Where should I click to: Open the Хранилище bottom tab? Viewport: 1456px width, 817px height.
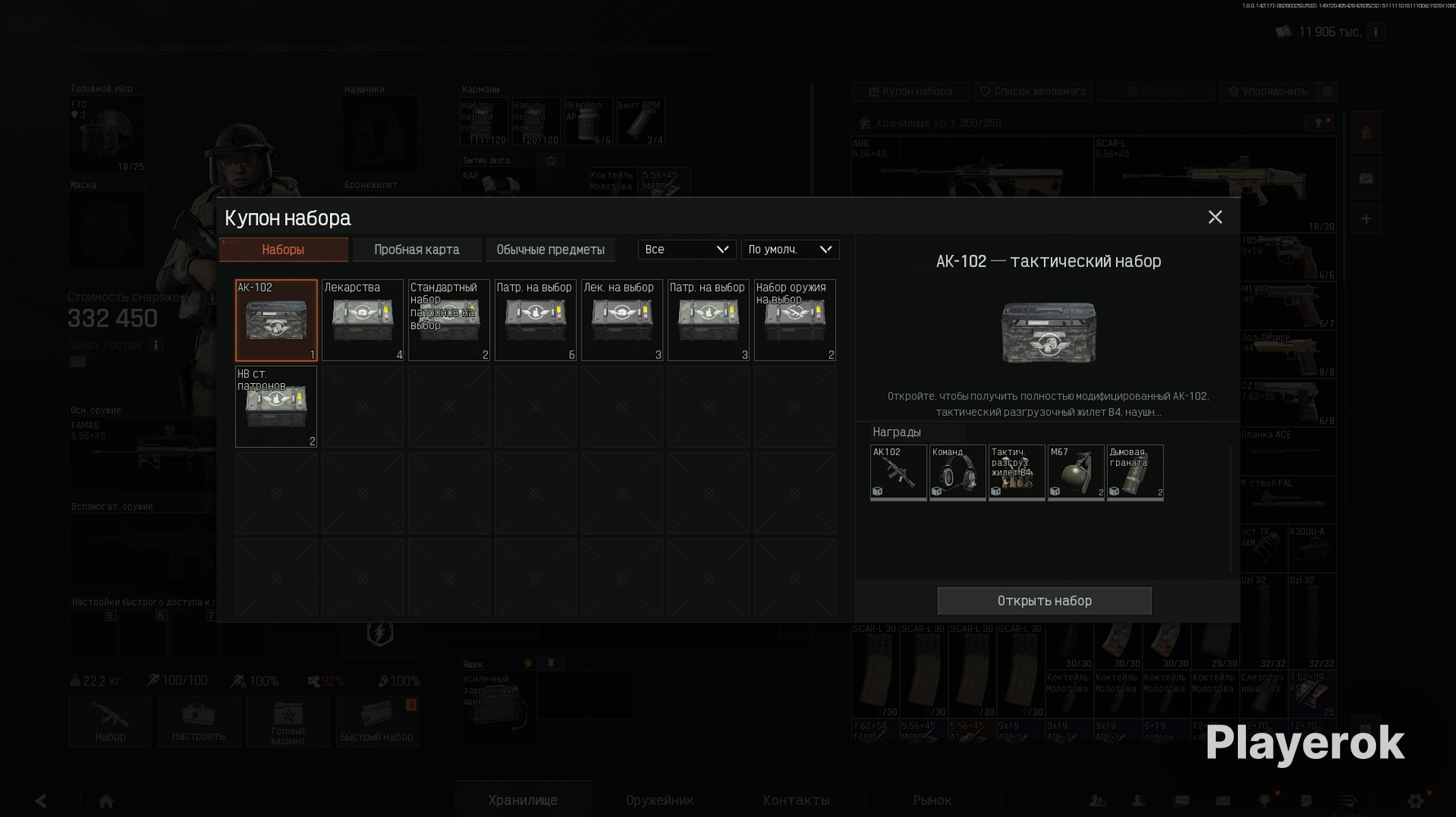pyautogui.click(x=524, y=800)
